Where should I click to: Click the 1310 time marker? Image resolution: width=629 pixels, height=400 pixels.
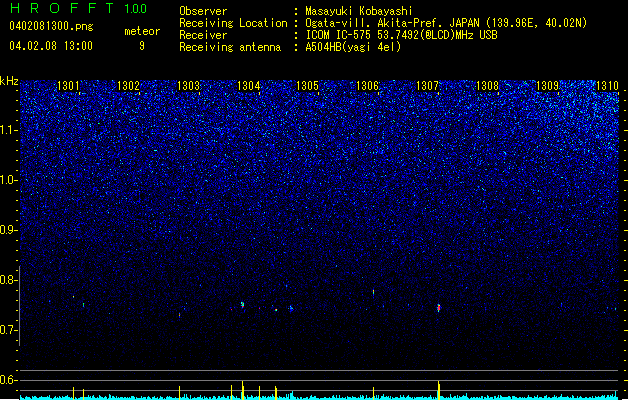click(607, 86)
